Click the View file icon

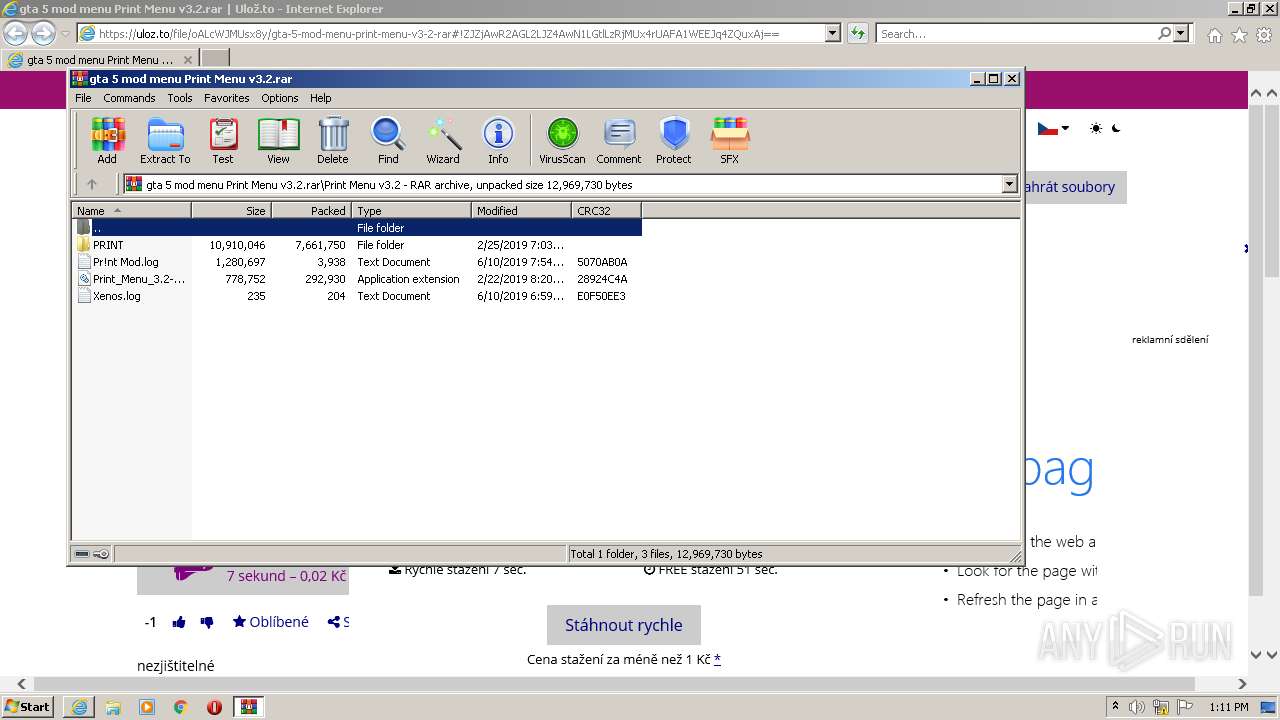pyautogui.click(x=278, y=140)
